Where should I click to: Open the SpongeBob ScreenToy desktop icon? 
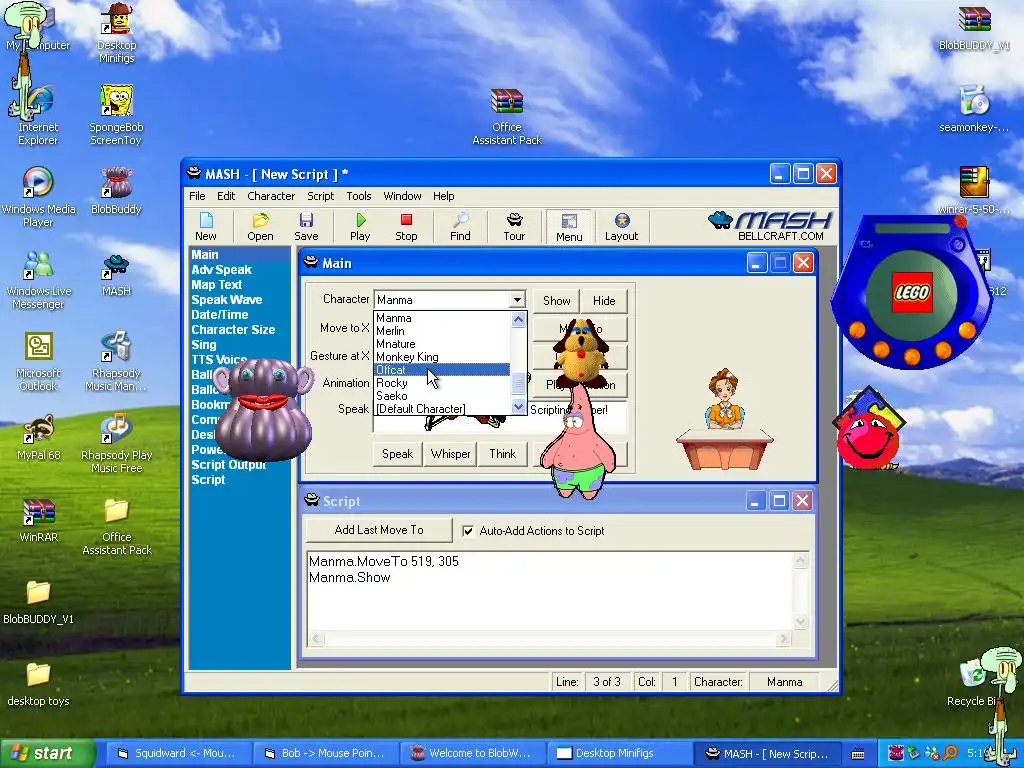[x=116, y=115]
